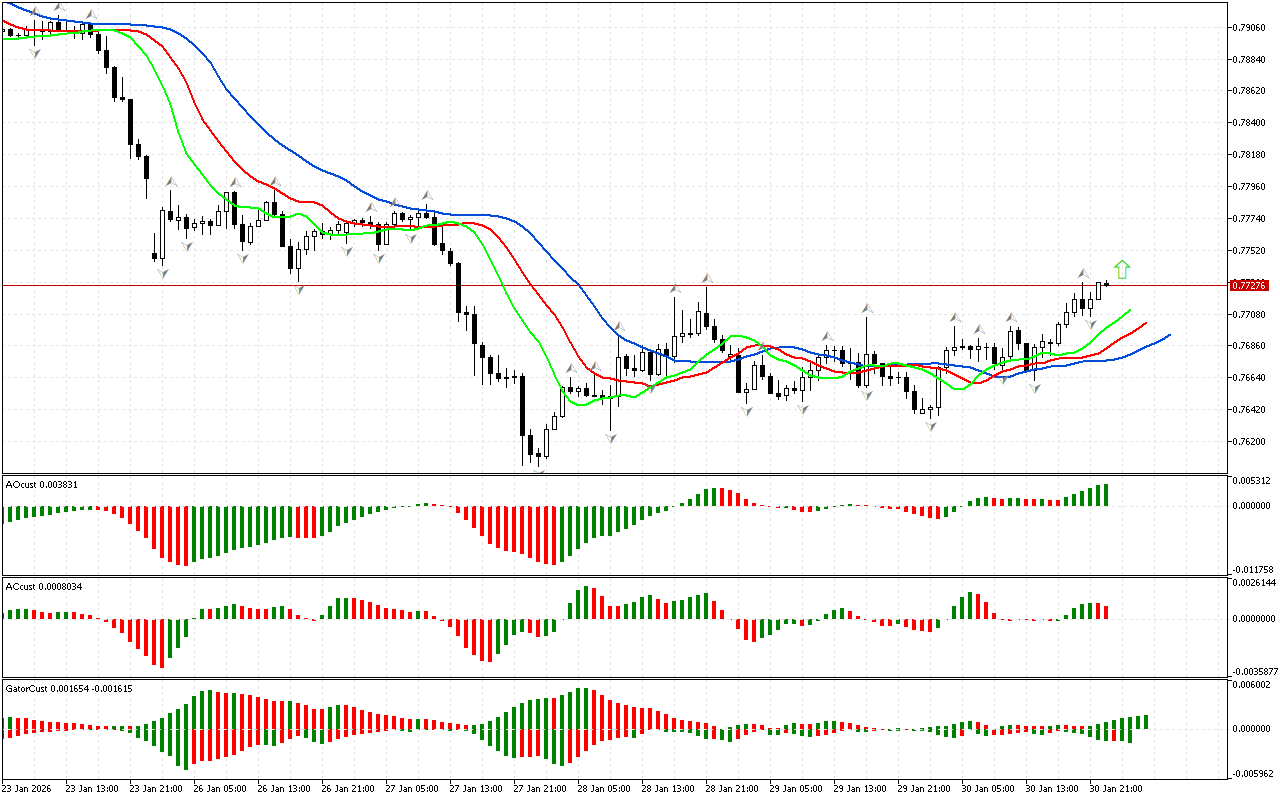
Task: Click the up fractal above the latest high
Action: pos(1083,273)
